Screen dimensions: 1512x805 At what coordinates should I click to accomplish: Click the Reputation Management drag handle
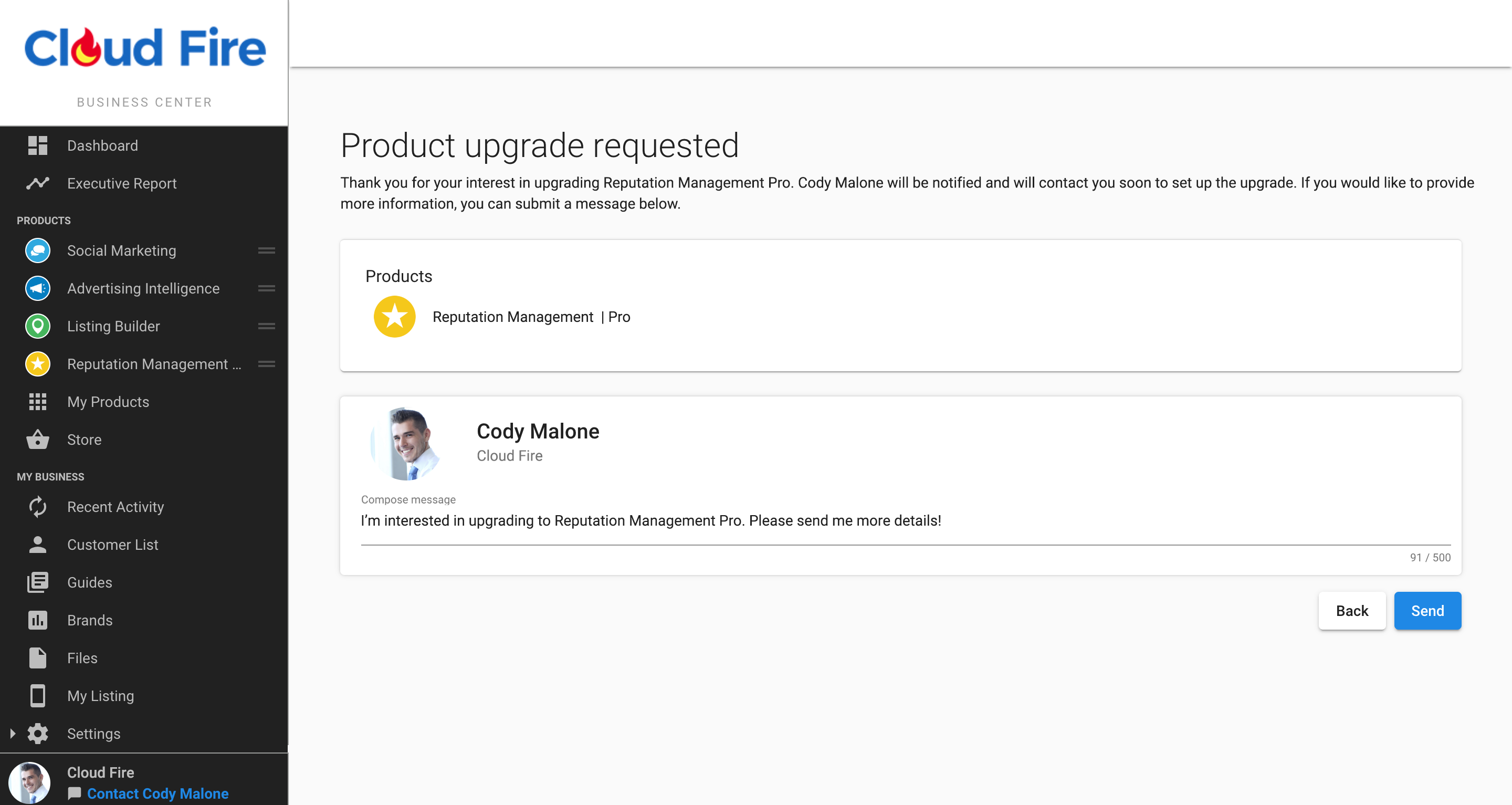click(x=267, y=364)
